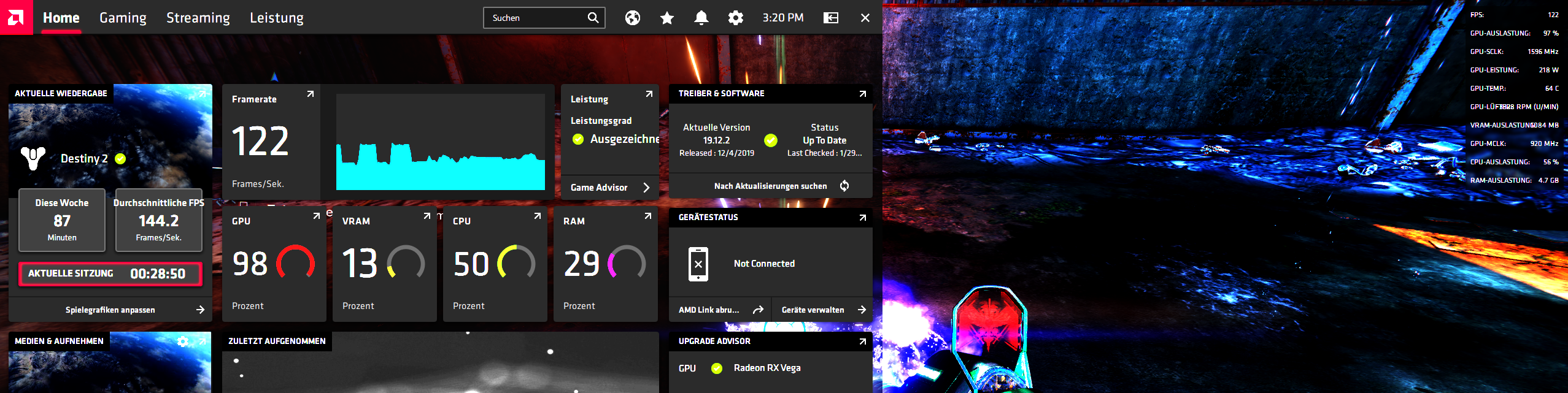
Task: Expand Treiber & Software panel arrow
Action: [863, 94]
